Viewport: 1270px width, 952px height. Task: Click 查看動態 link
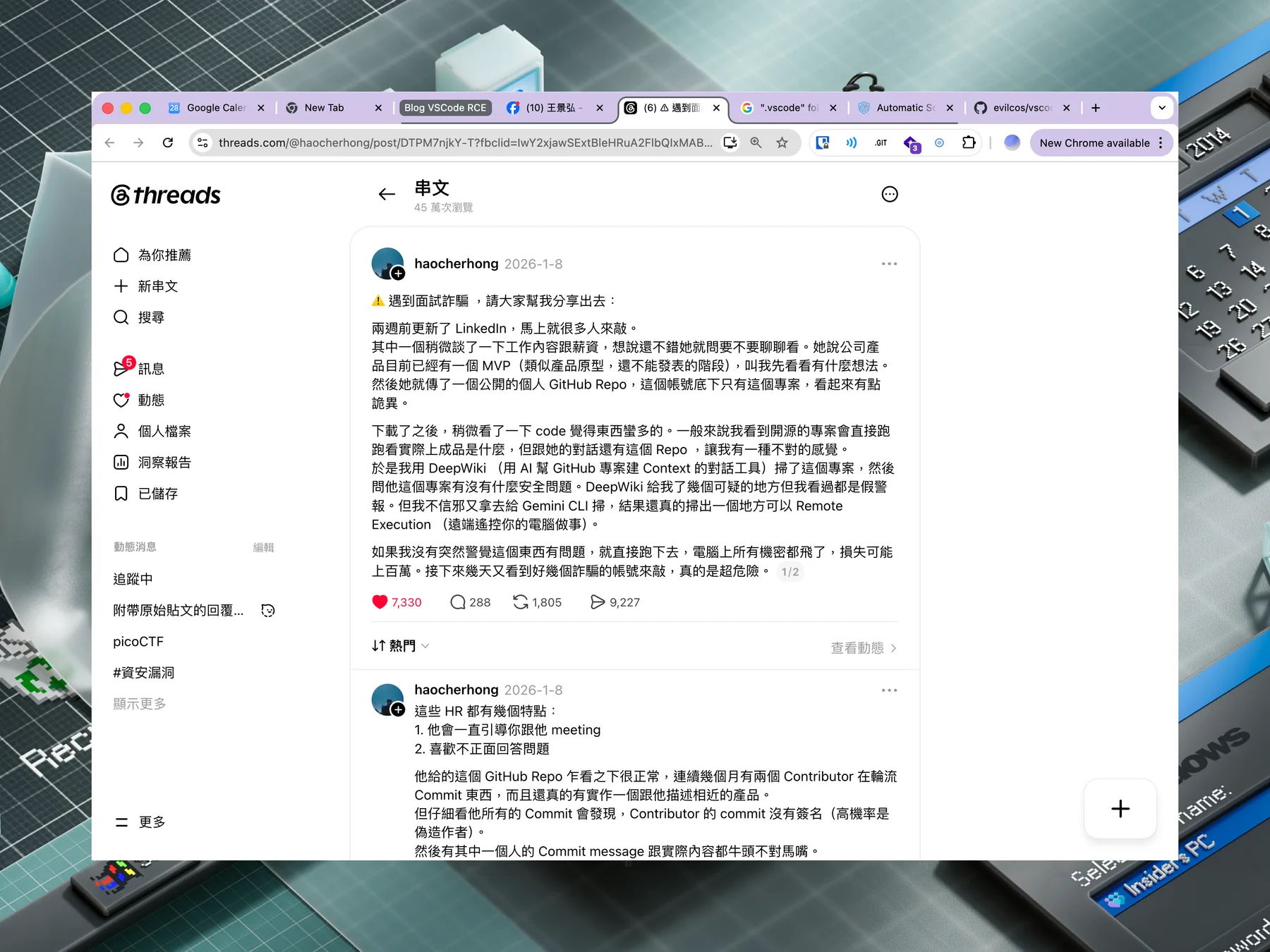coord(864,648)
